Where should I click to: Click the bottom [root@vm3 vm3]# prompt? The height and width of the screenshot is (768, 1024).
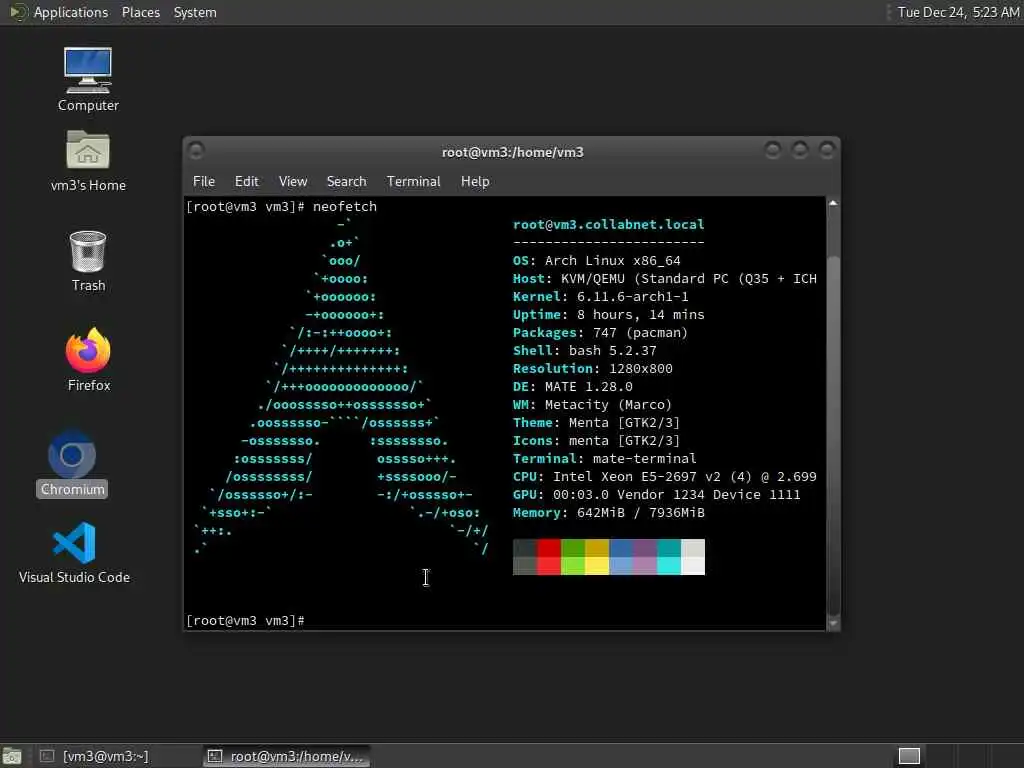(246, 620)
